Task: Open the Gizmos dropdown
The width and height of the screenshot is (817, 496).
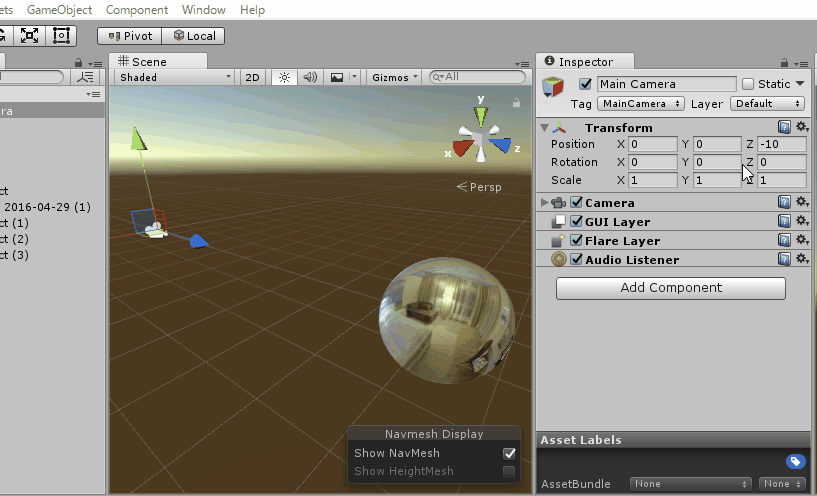Action: coord(394,77)
